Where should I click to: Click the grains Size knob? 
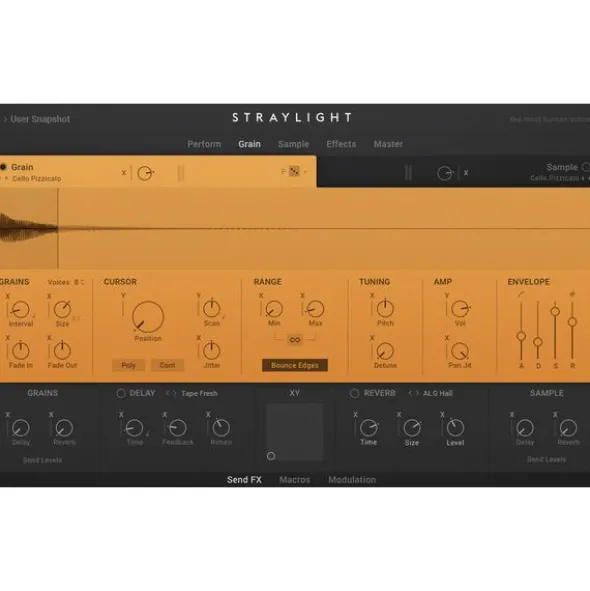point(62,310)
